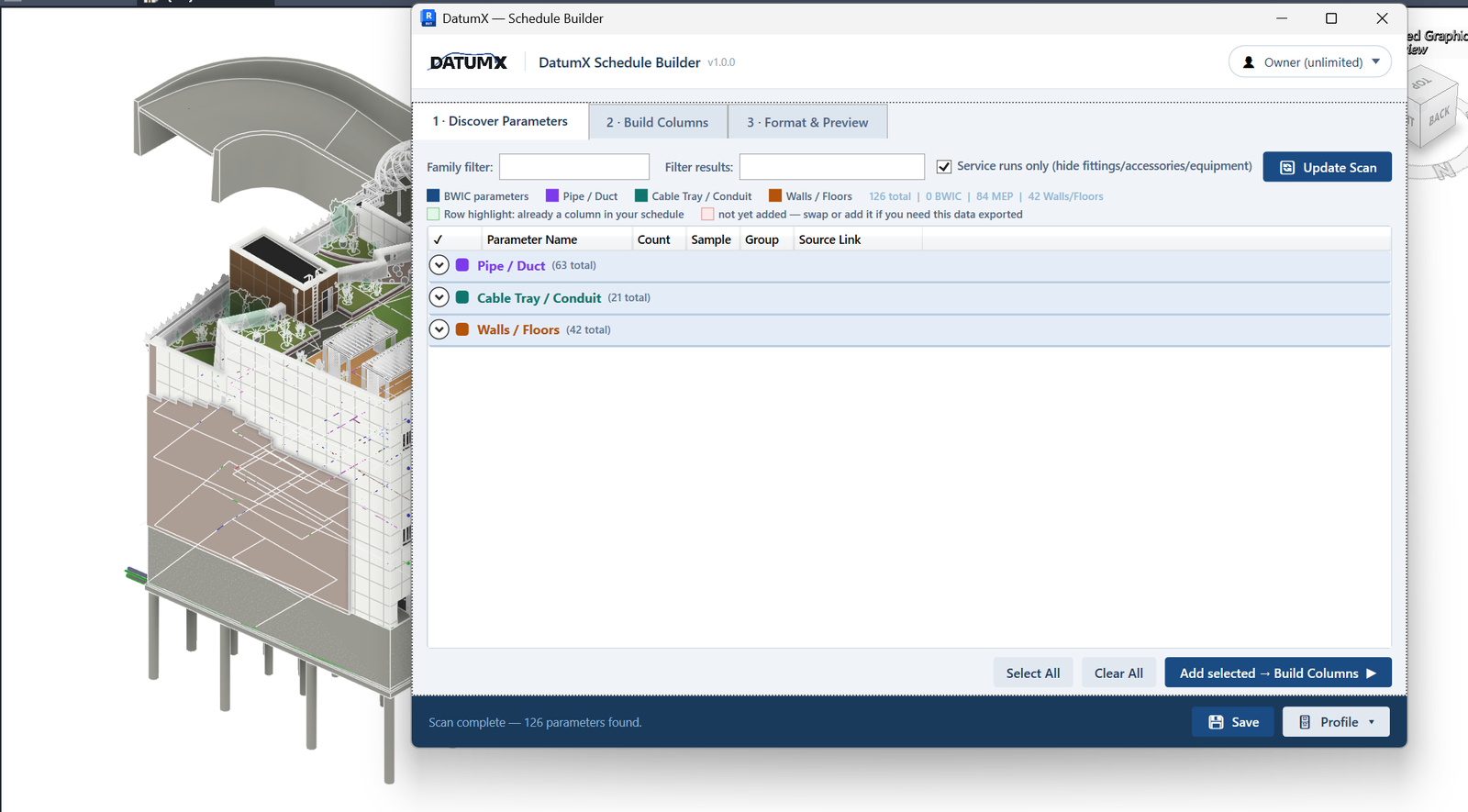Click the Family filter input field
This screenshot has width=1468, height=812.
coord(574,167)
